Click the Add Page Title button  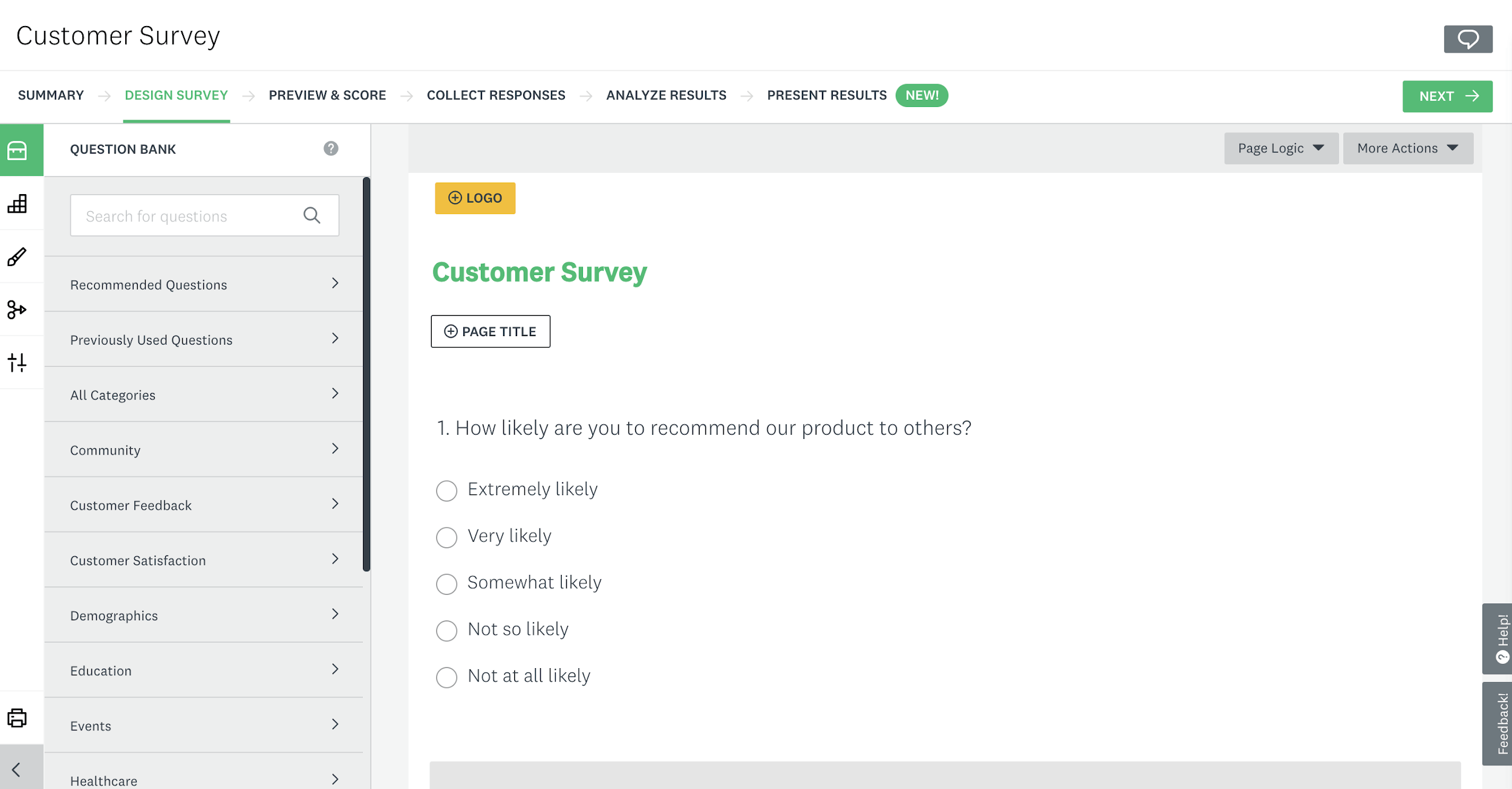490,331
